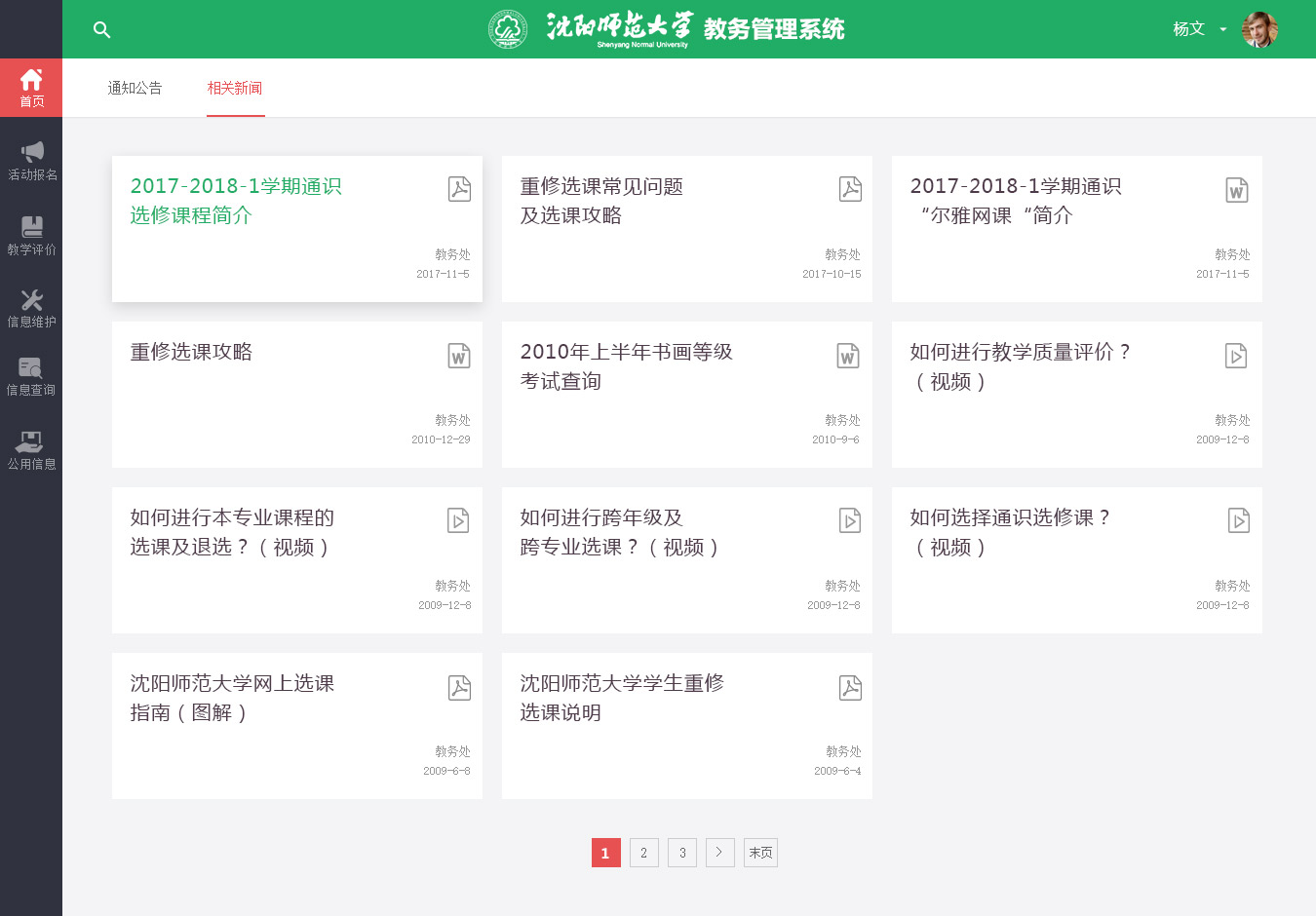
Task: Open the 首页 home sidebar item
Action: pyautogui.click(x=31, y=88)
